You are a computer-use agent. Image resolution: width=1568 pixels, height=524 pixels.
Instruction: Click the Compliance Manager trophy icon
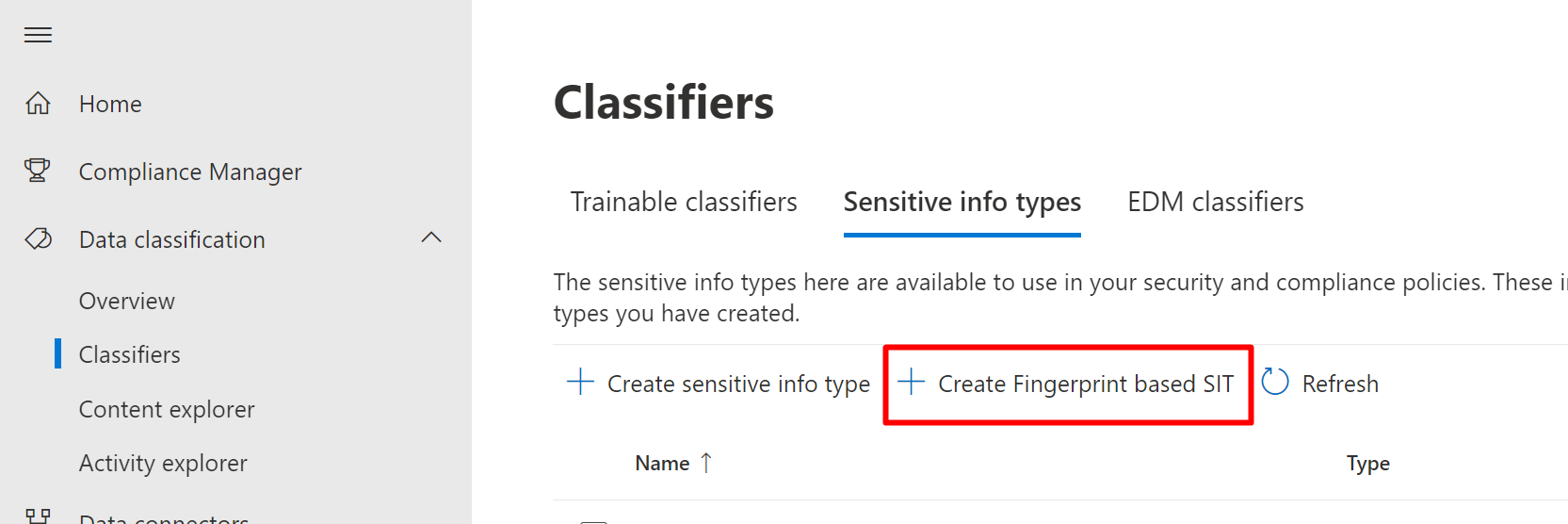pyautogui.click(x=38, y=171)
